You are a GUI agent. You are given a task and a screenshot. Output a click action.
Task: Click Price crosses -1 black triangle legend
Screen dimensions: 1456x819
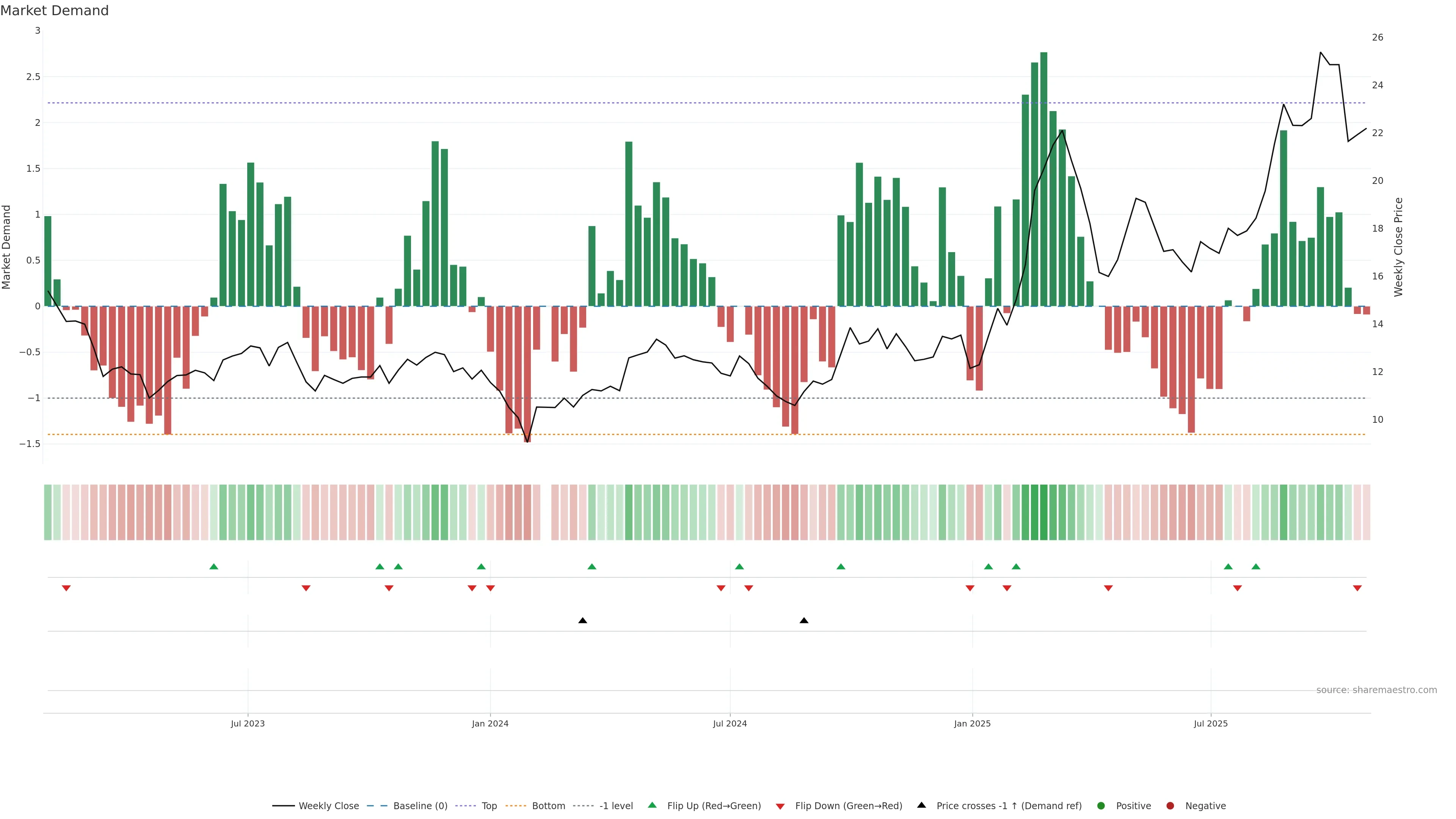click(x=921, y=805)
